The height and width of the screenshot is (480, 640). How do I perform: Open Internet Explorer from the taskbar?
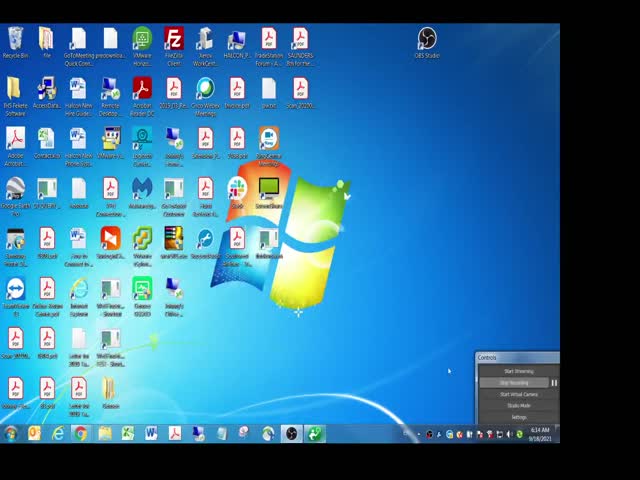58,433
